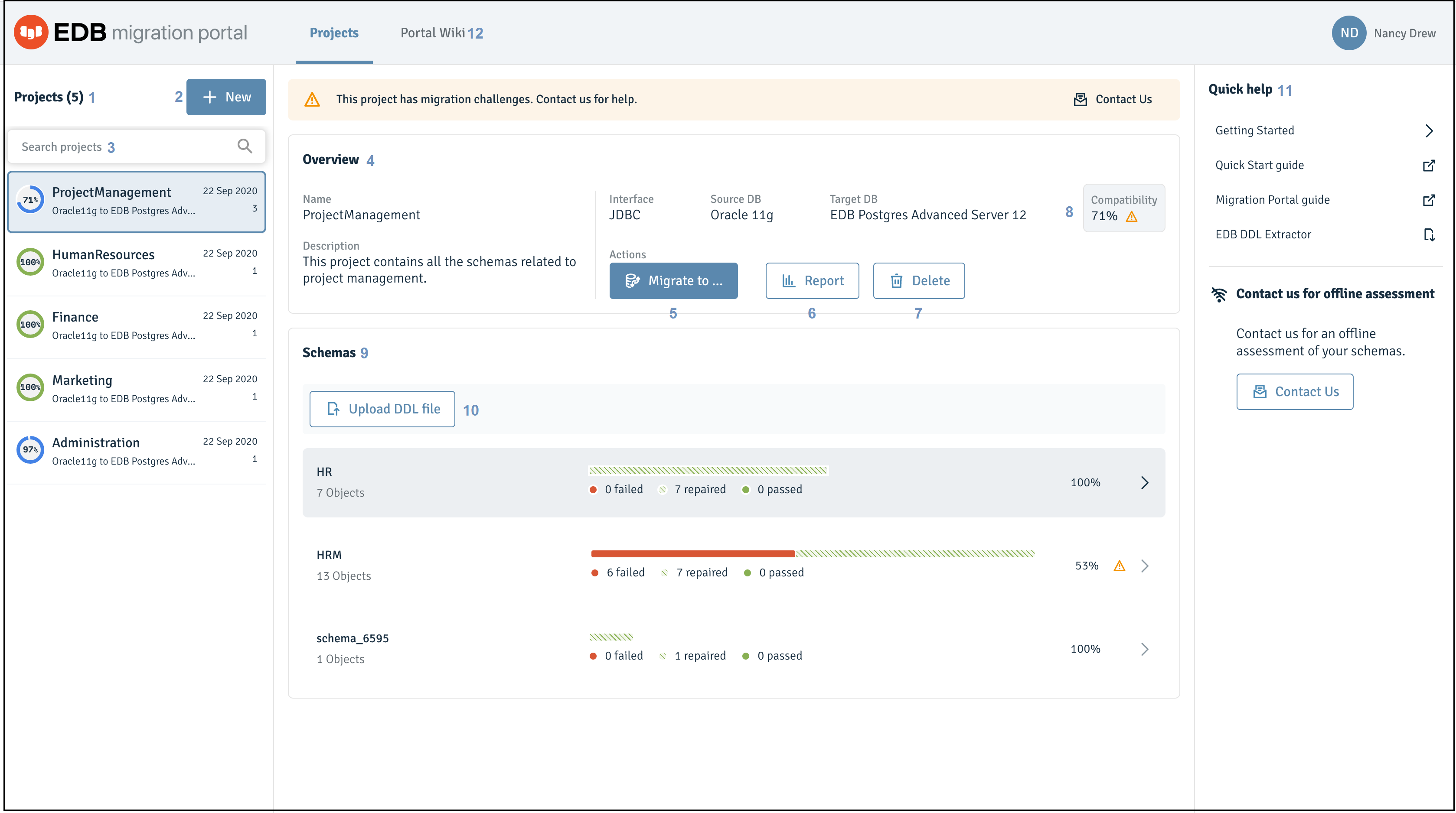Click the warning icon beside 71% compatibility
This screenshot has width=1456, height=813.
(x=1132, y=216)
